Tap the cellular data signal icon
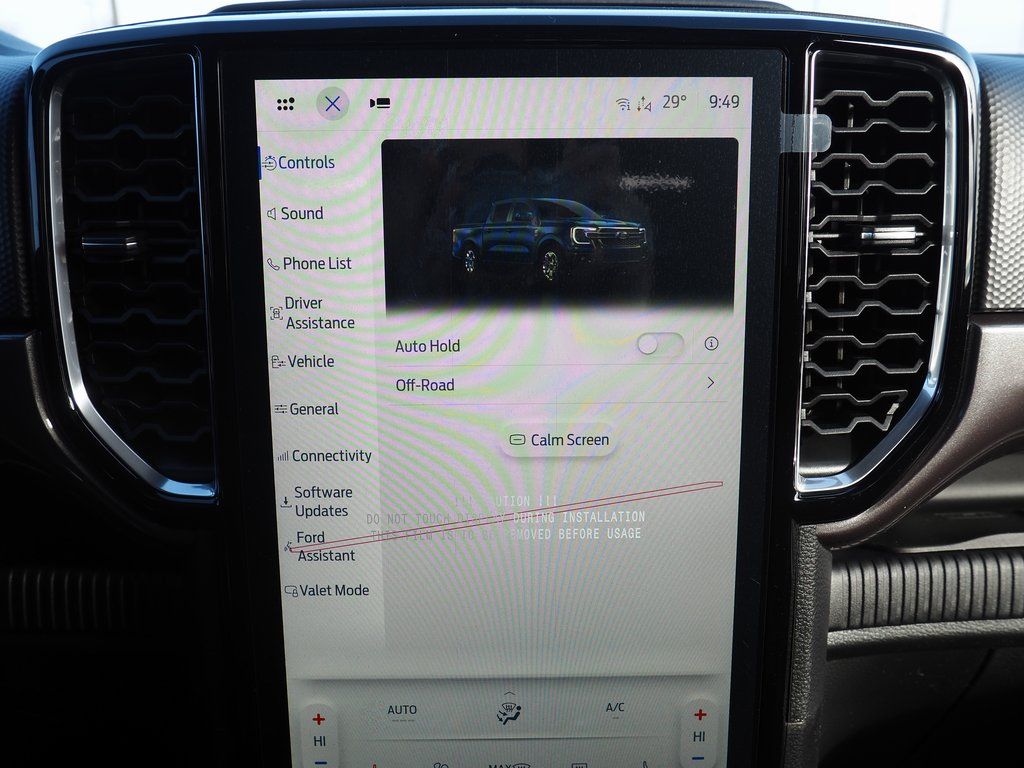Image resolution: width=1024 pixels, height=768 pixels. (x=643, y=103)
